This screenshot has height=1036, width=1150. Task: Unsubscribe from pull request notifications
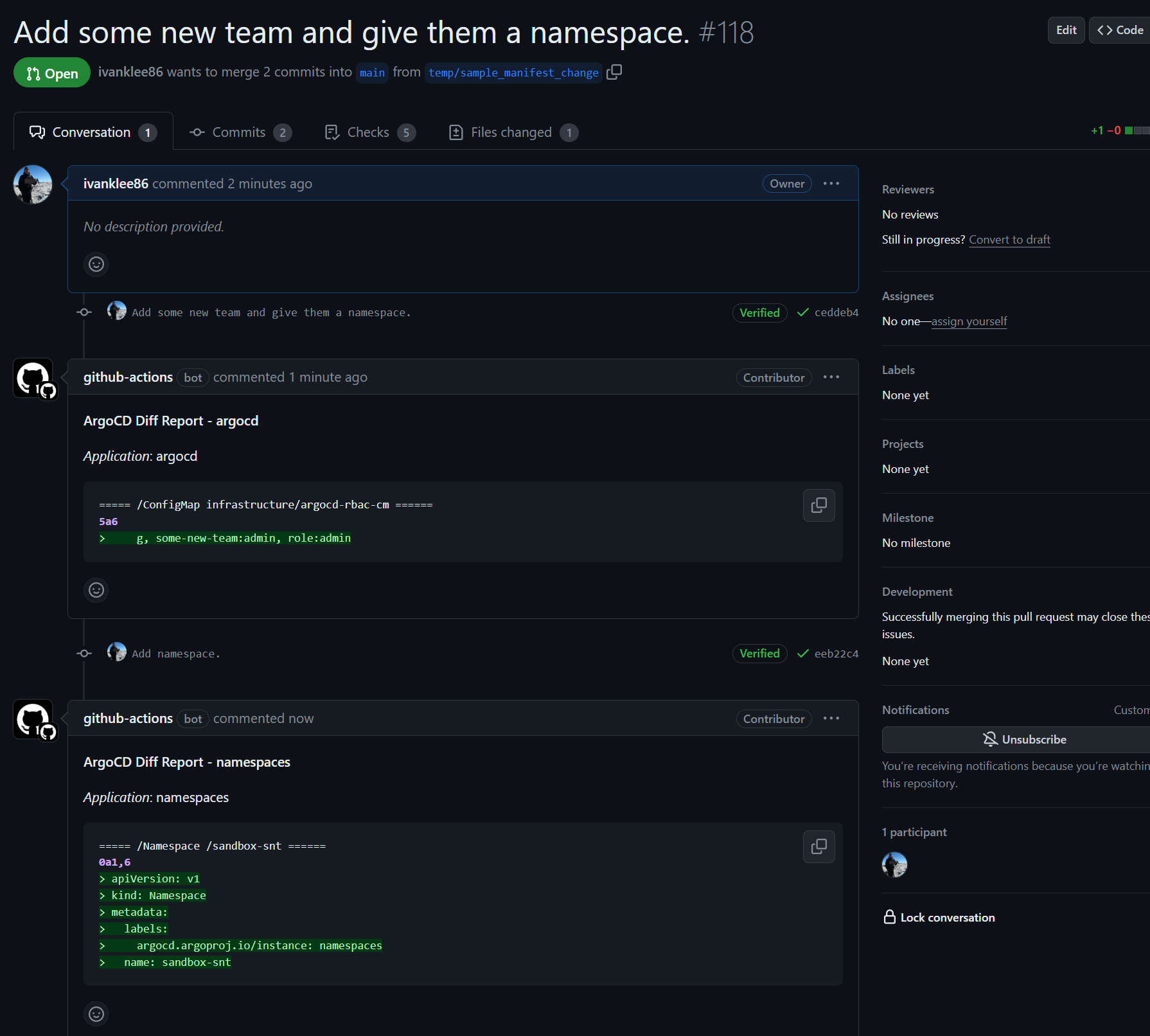point(1023,740)
